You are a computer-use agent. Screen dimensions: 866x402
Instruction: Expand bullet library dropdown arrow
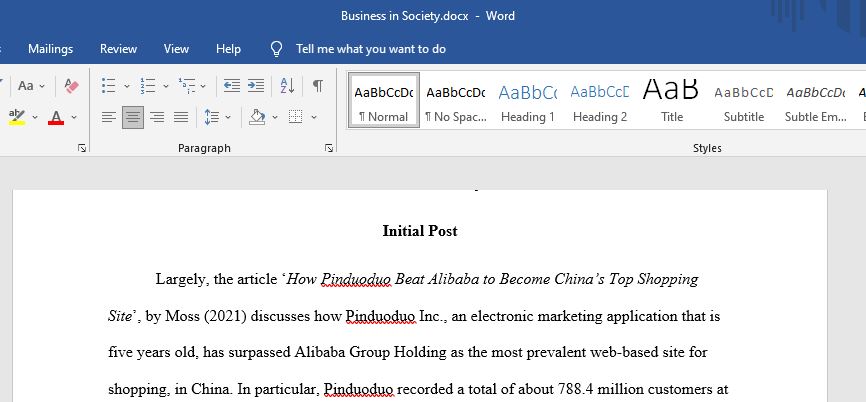click(126, 86)
